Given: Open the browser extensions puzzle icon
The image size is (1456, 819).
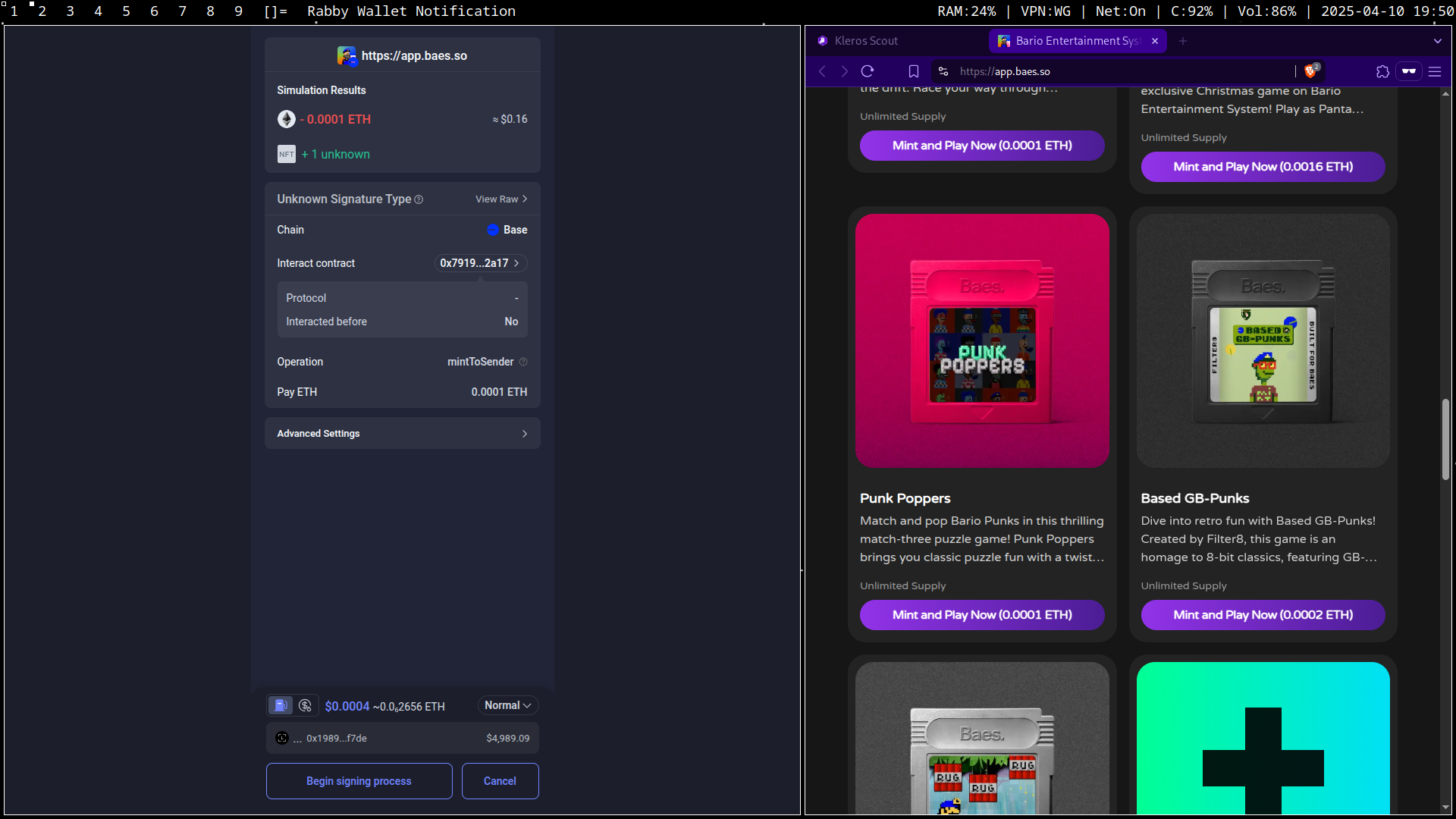Looking at the screenshot, I should click(1382, 71).
